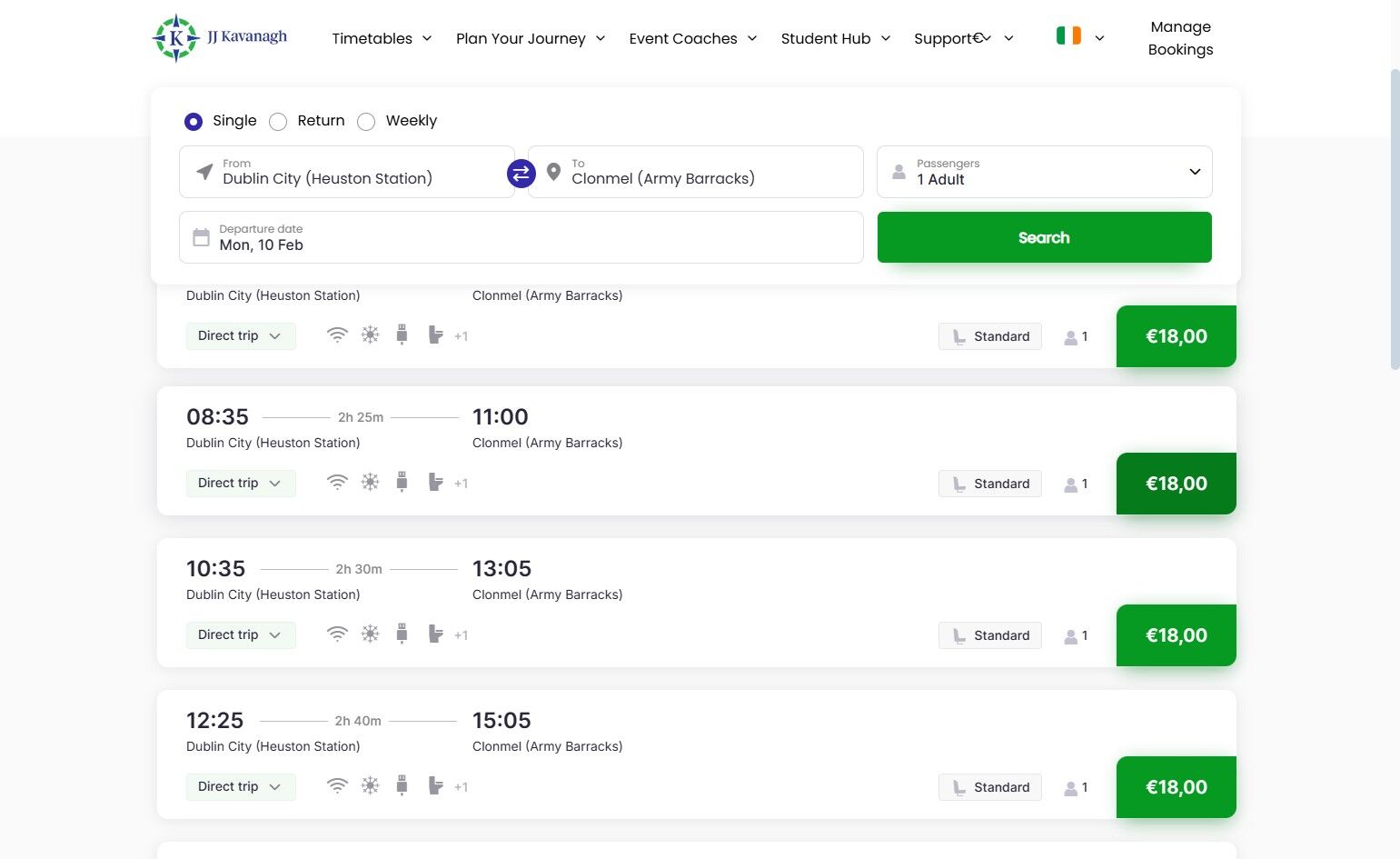Select the Return trip option

278,121
